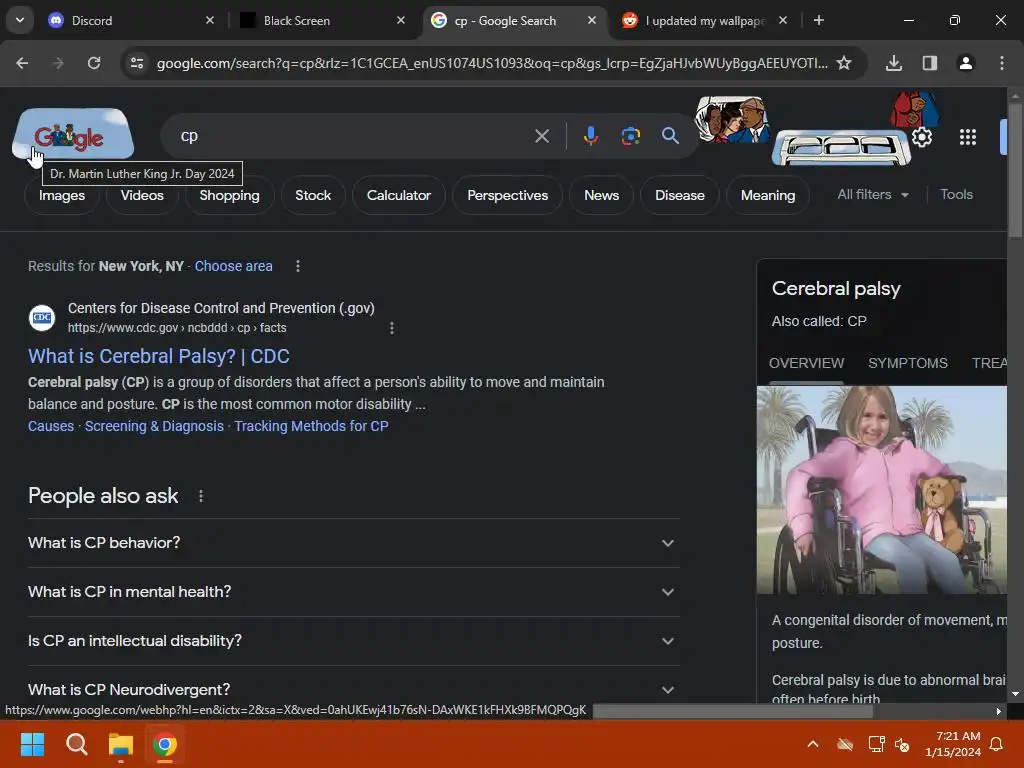The width and height of the screenshot is (1024, 768).
Task: Open Chrome profile icon
Action: click(965, 63)
